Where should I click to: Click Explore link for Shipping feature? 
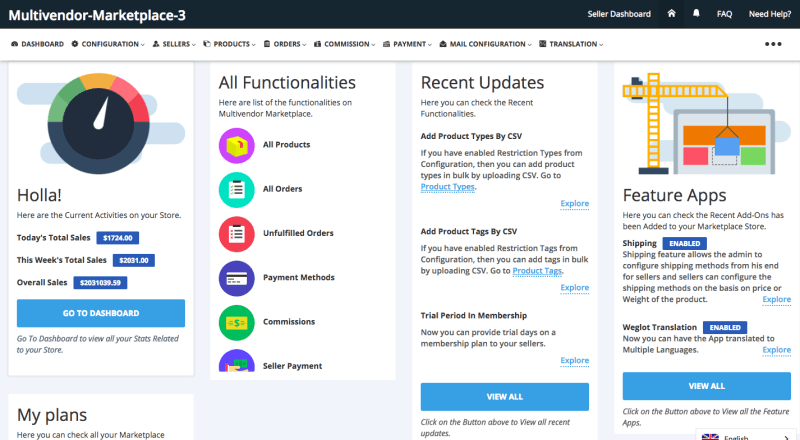776,299
